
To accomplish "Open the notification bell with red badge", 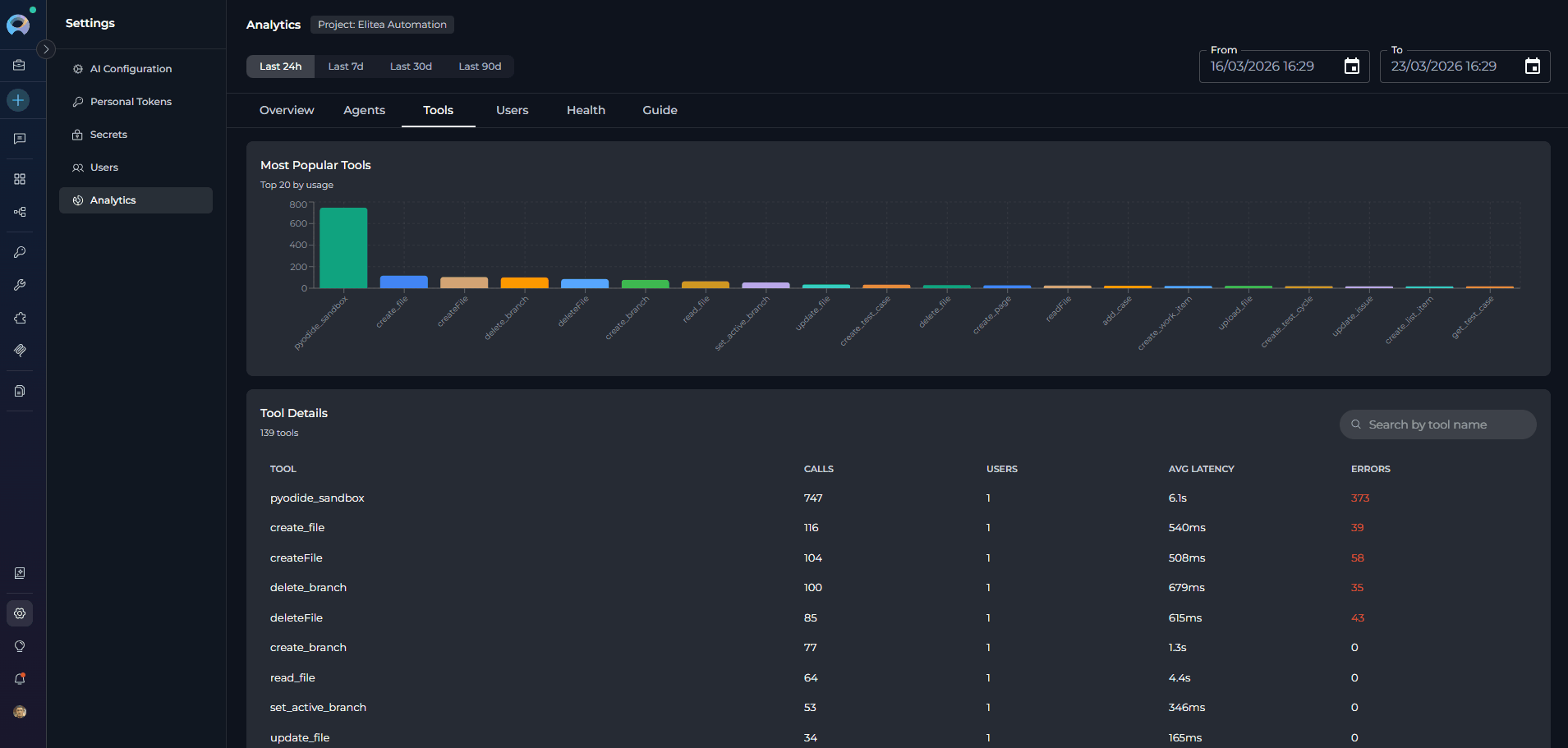I will click(20, 679).
